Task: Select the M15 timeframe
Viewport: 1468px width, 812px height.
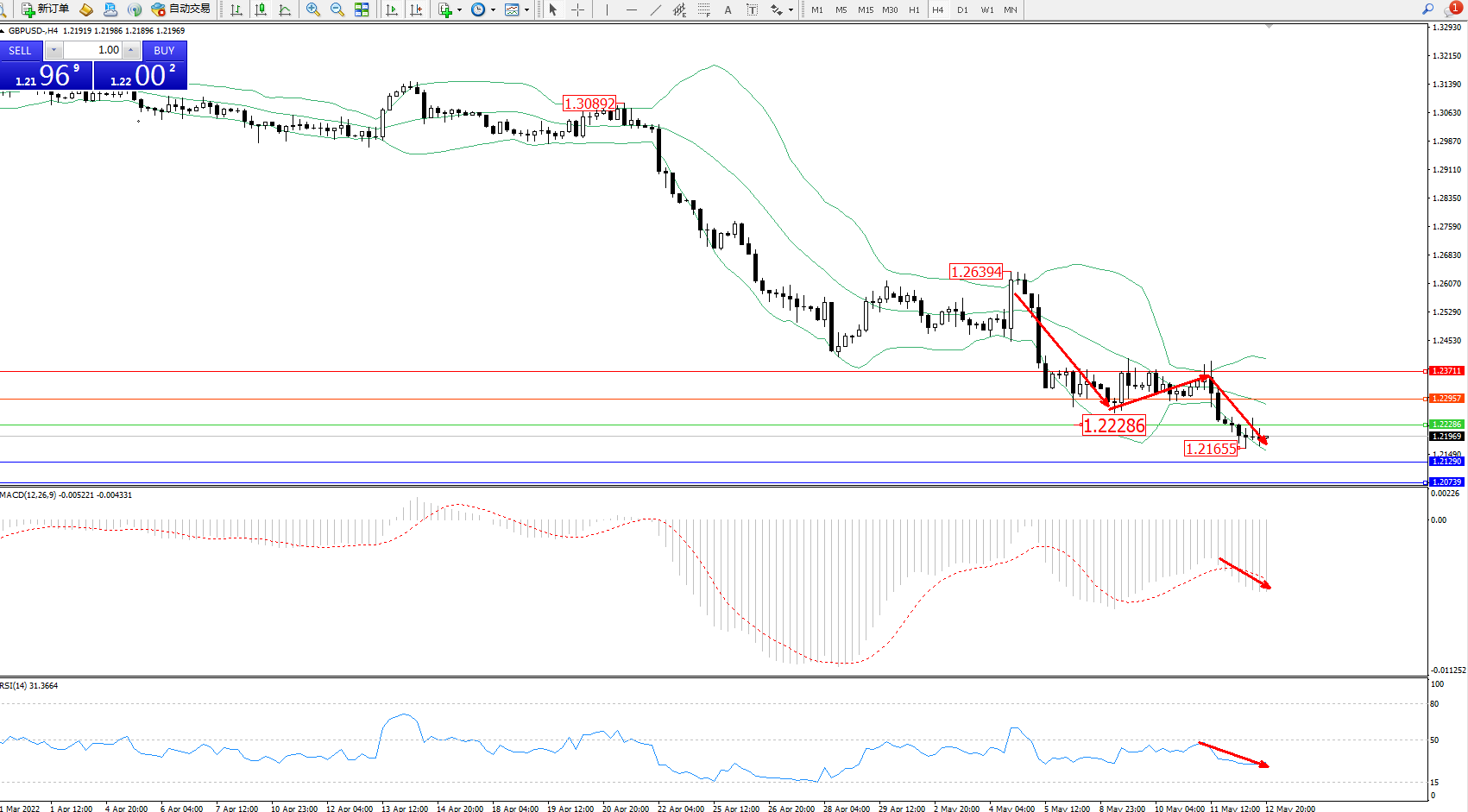Action: point(865,10)
